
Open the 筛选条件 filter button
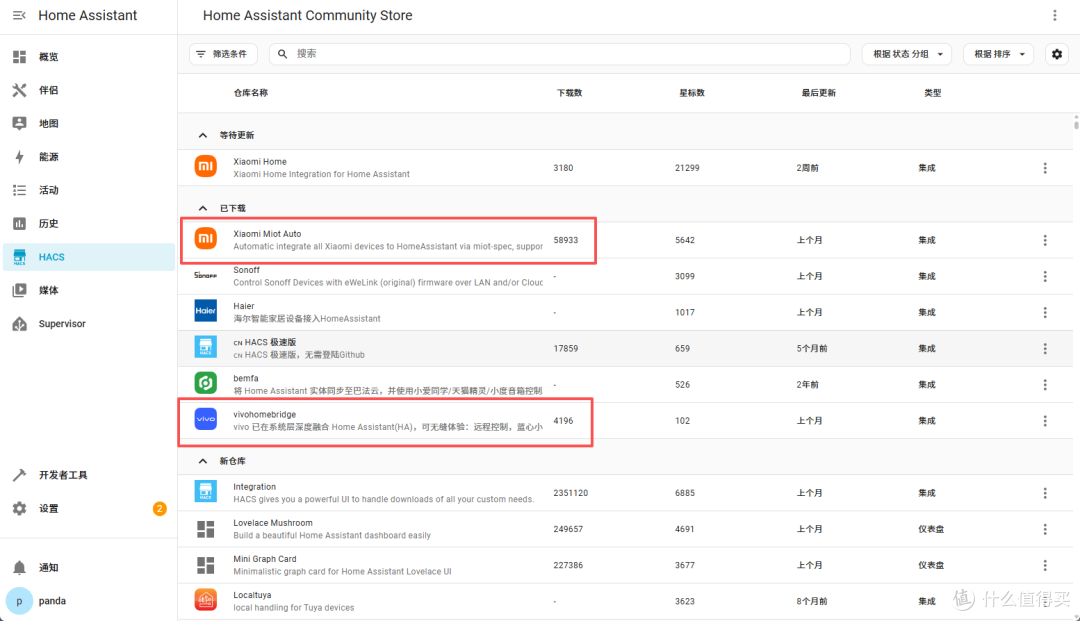pyautogui.click(x=223, y=54)
